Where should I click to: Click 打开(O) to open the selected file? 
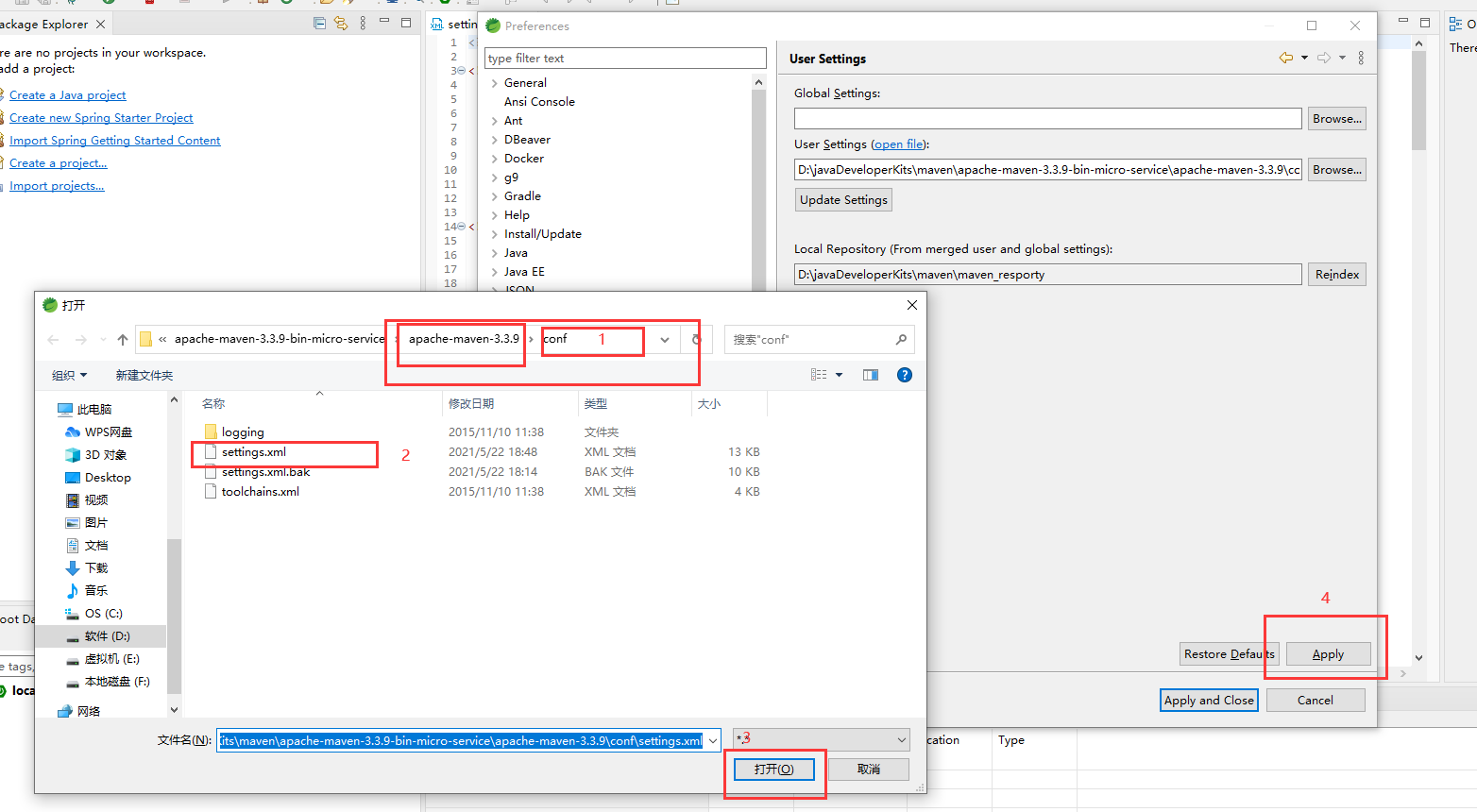point(774,769)
